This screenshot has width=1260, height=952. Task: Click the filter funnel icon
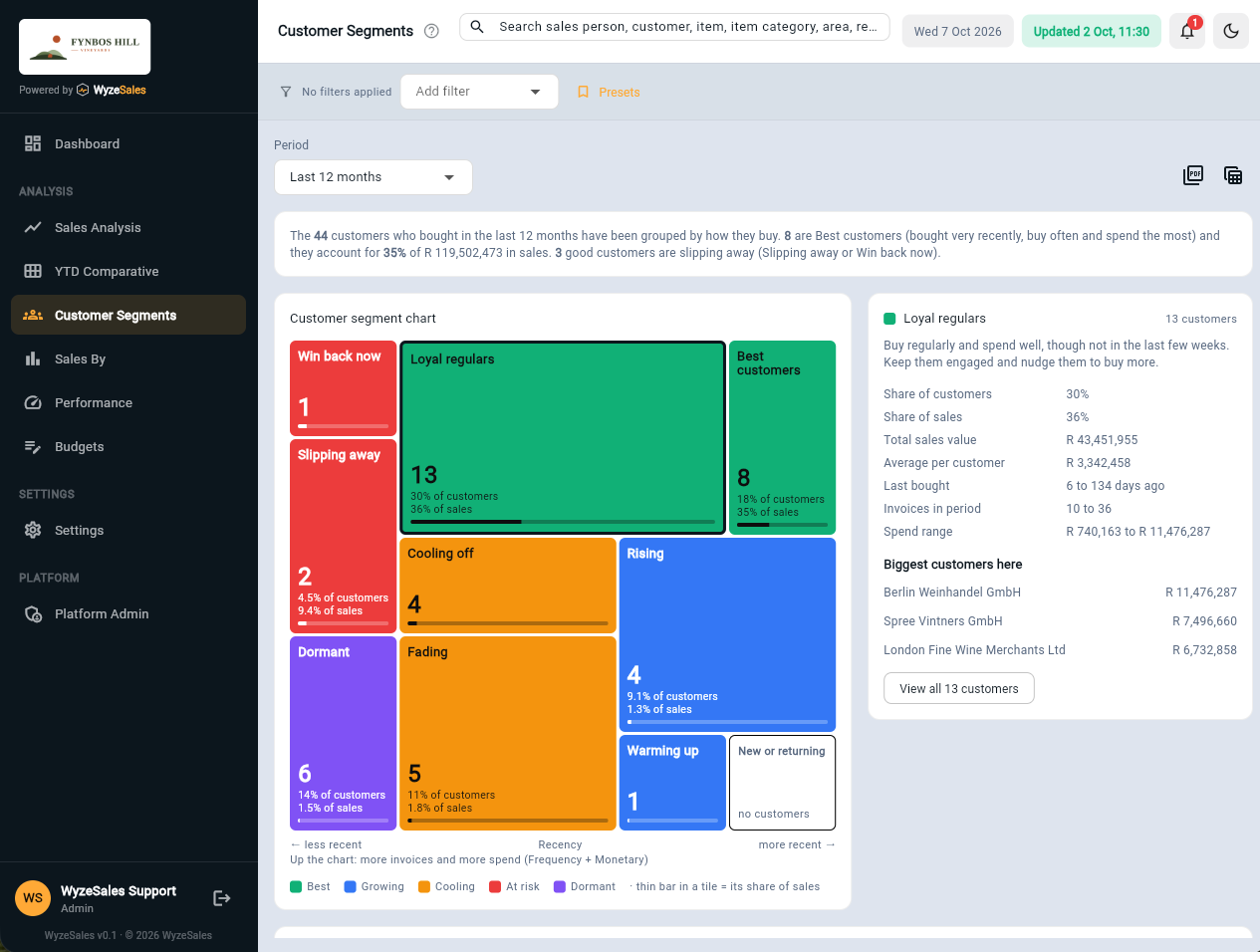(x=286, y=92)
